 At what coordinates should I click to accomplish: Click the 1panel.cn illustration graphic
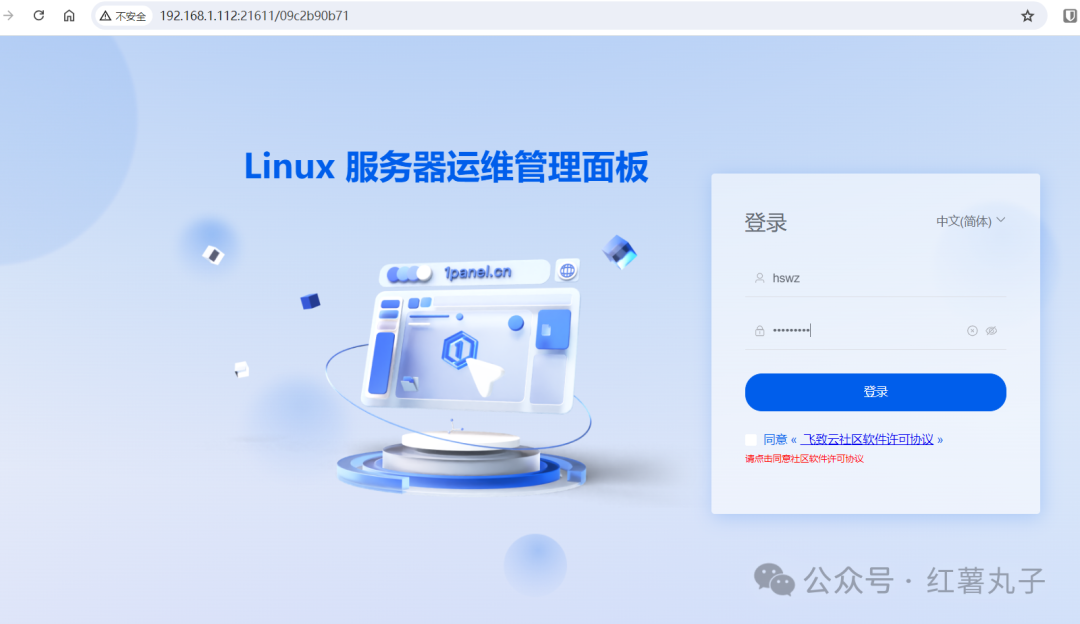[461, 372]
